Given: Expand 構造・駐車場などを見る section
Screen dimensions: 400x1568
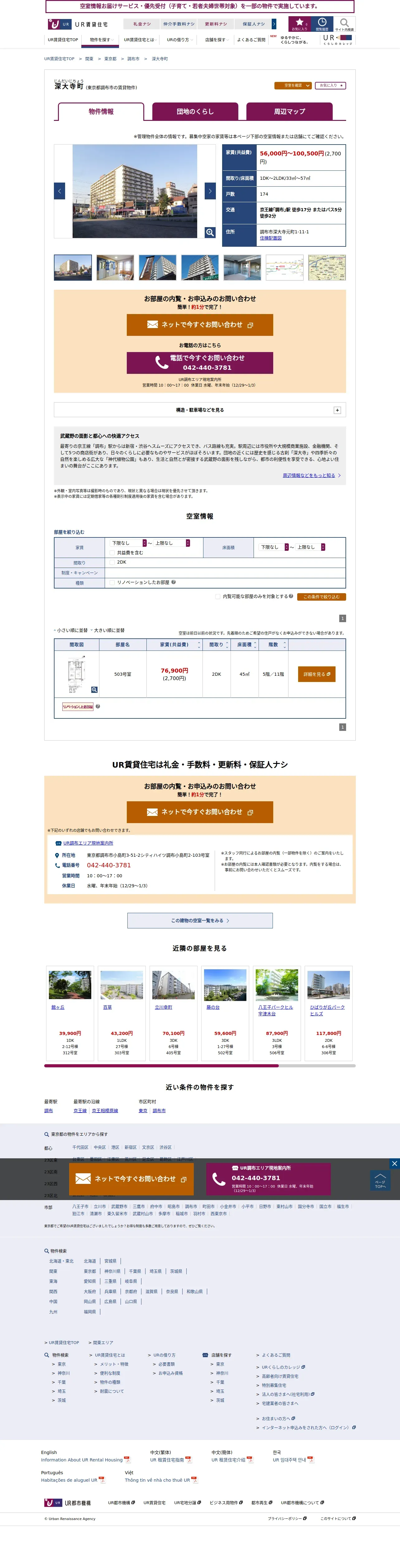Looking at the screenshot, I should [200, 410].
